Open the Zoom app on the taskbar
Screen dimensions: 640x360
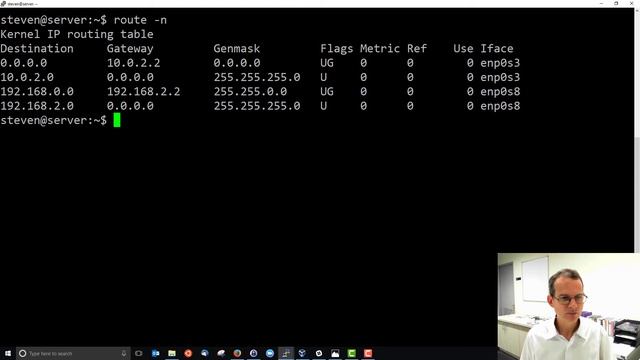click(x=270, y=353)
